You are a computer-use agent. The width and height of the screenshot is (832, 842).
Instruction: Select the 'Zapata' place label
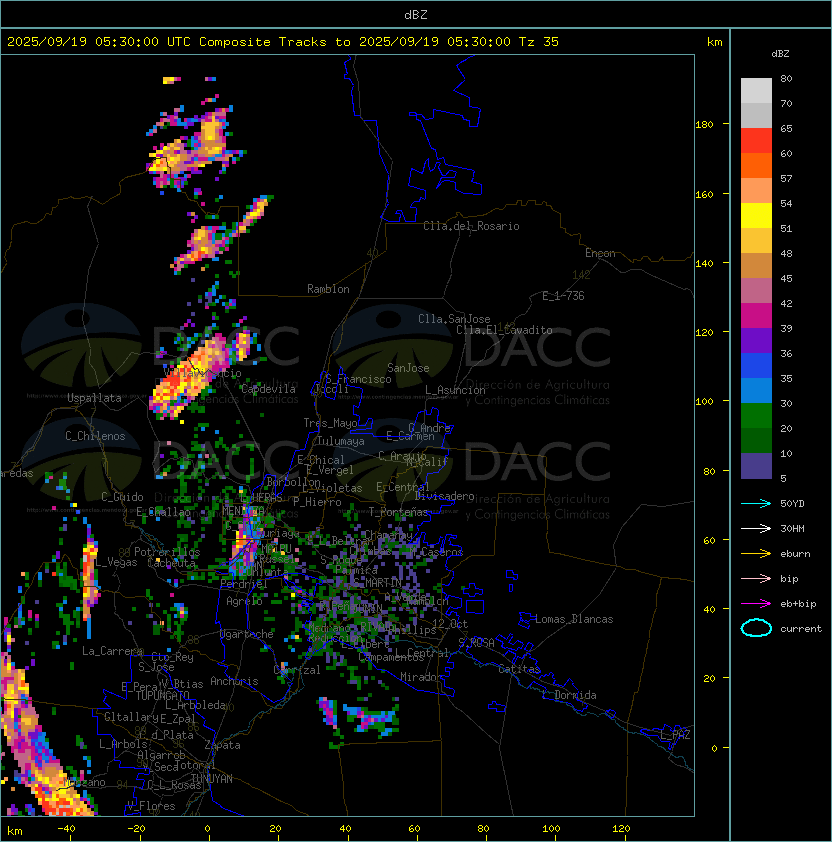[x=222, y=745]
